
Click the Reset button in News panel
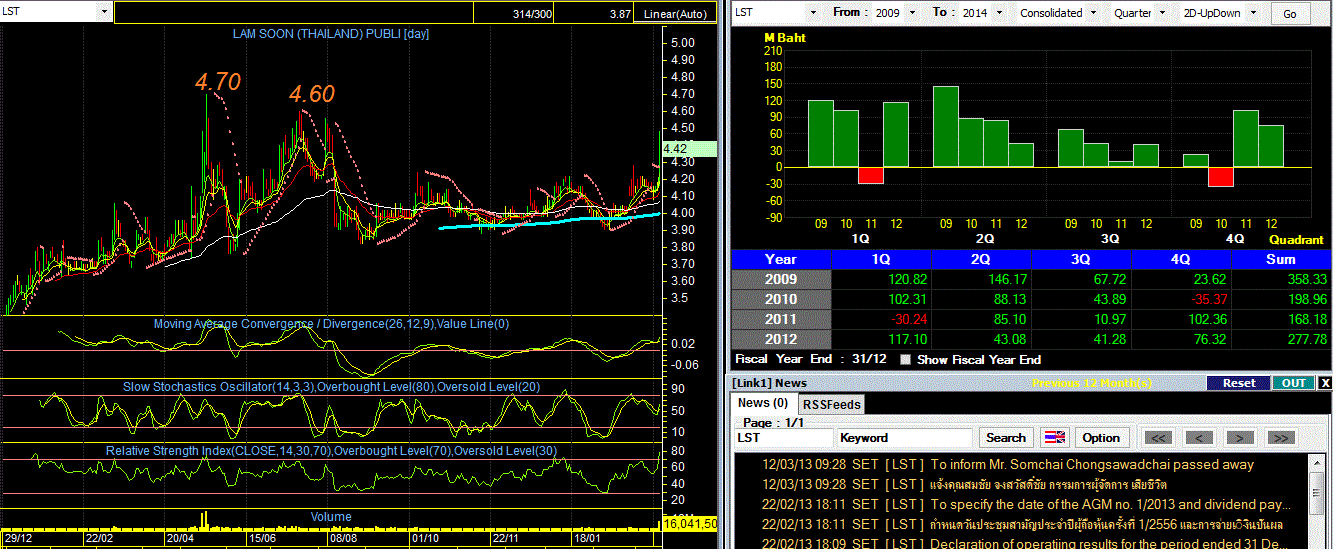click(x=1238, y=383)
